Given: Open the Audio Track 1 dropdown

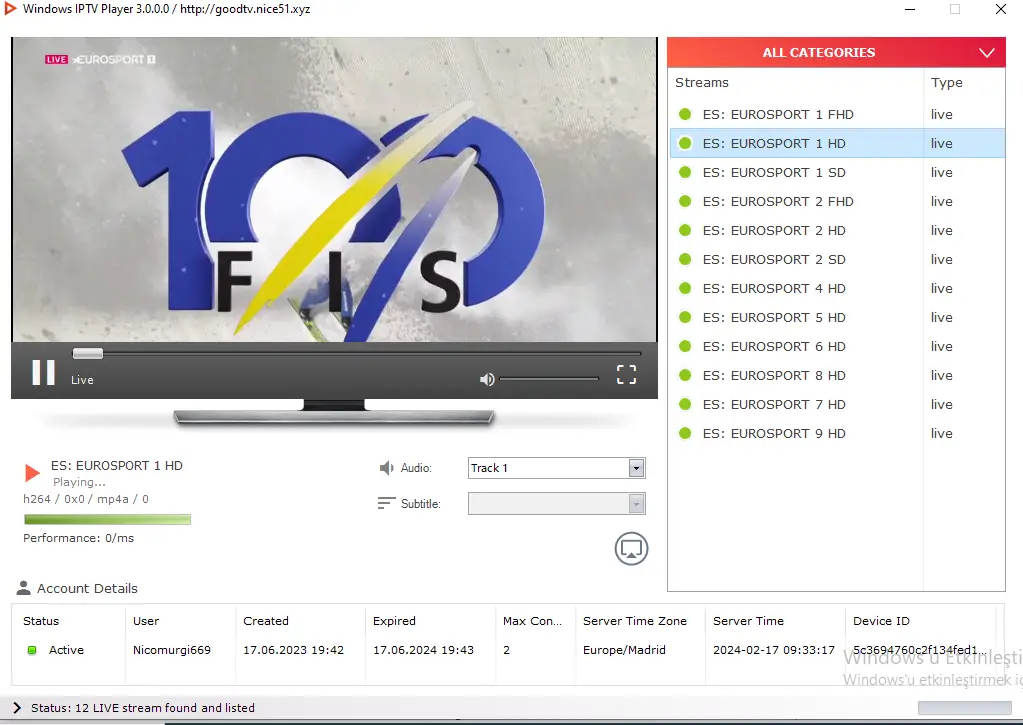Looking at the screenshot, I should [x=557, y=468].
